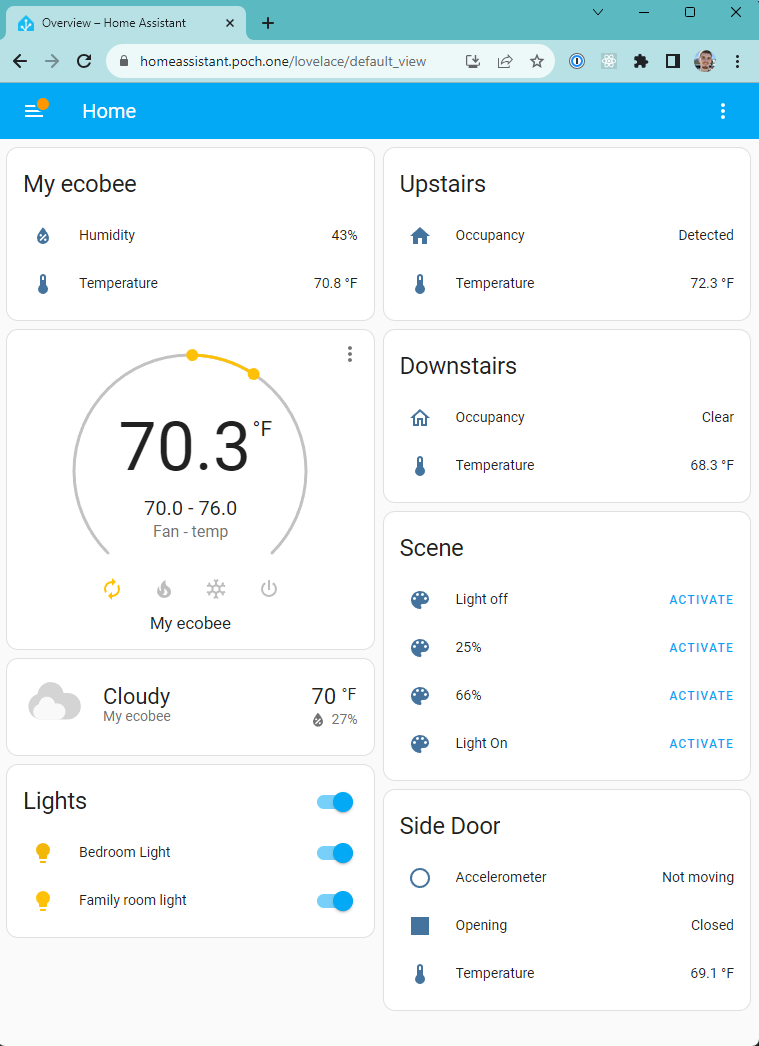Activate the 25% scene

pyautogui.click(x=702, y=648)
